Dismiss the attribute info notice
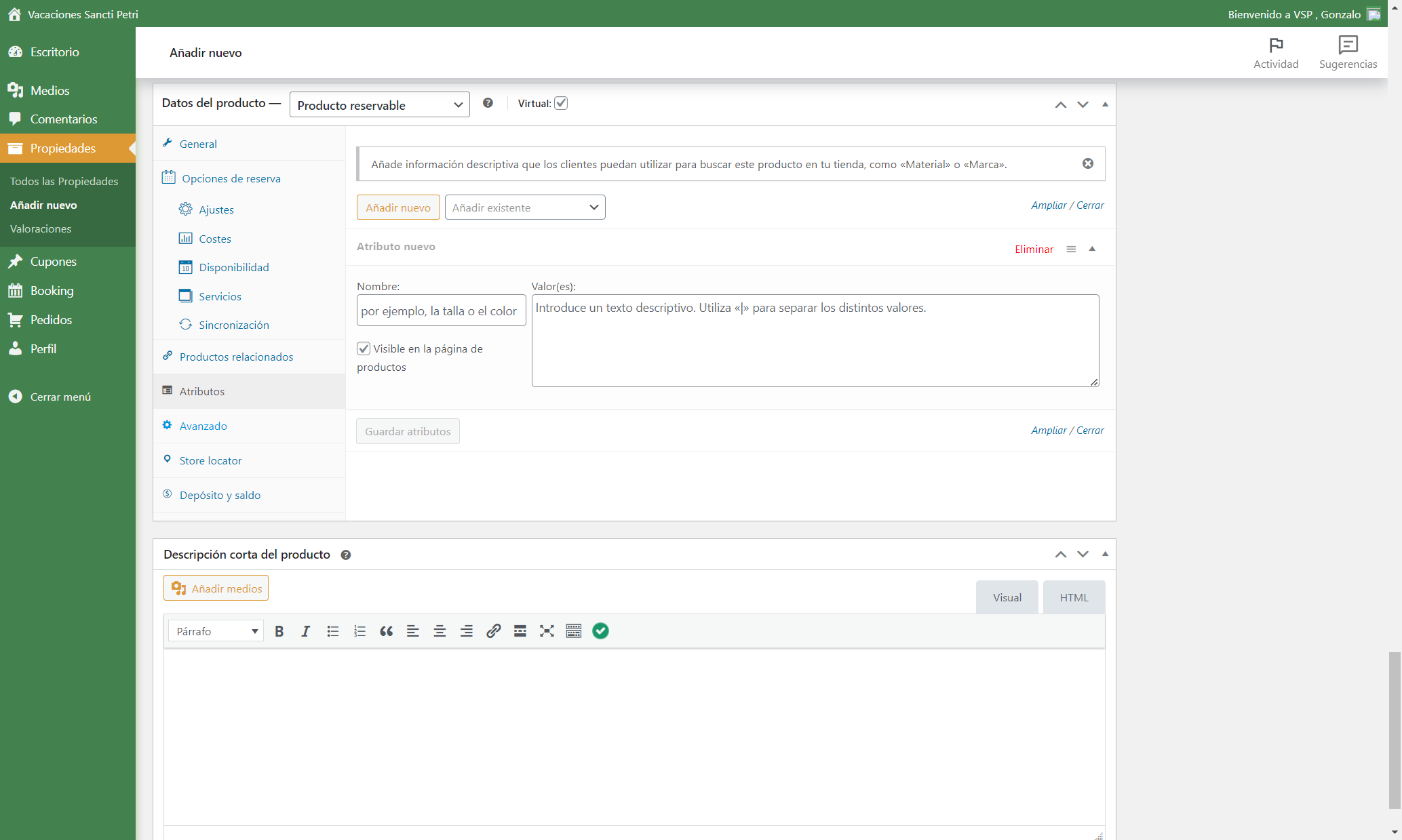Screen dimensions: 1402x840 1088,163
